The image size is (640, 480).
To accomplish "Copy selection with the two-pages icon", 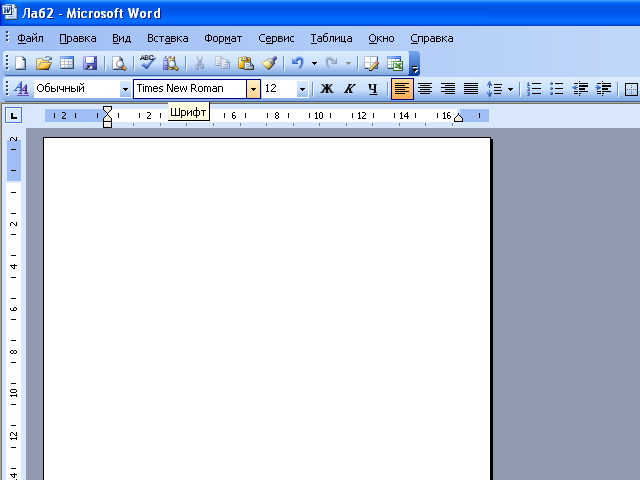I will click(222, 63).
